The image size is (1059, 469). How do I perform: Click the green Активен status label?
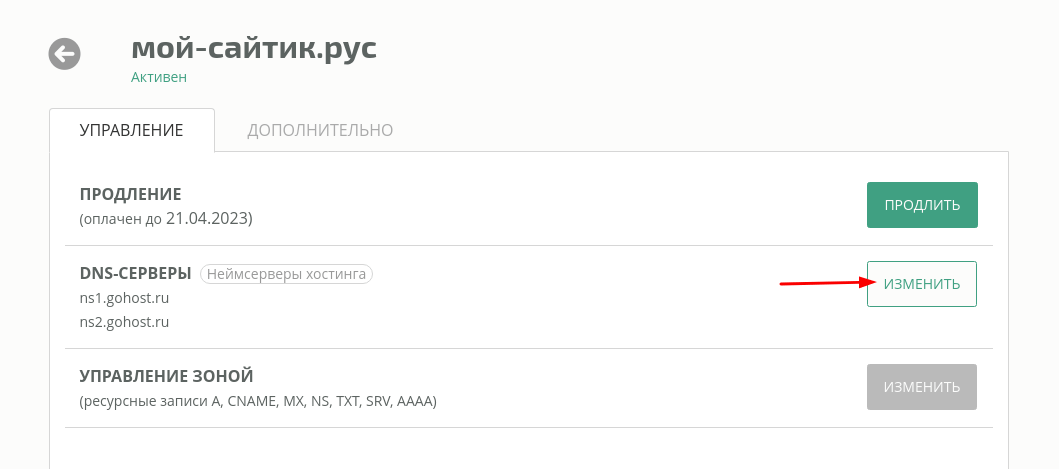click(x=159, y=77)
